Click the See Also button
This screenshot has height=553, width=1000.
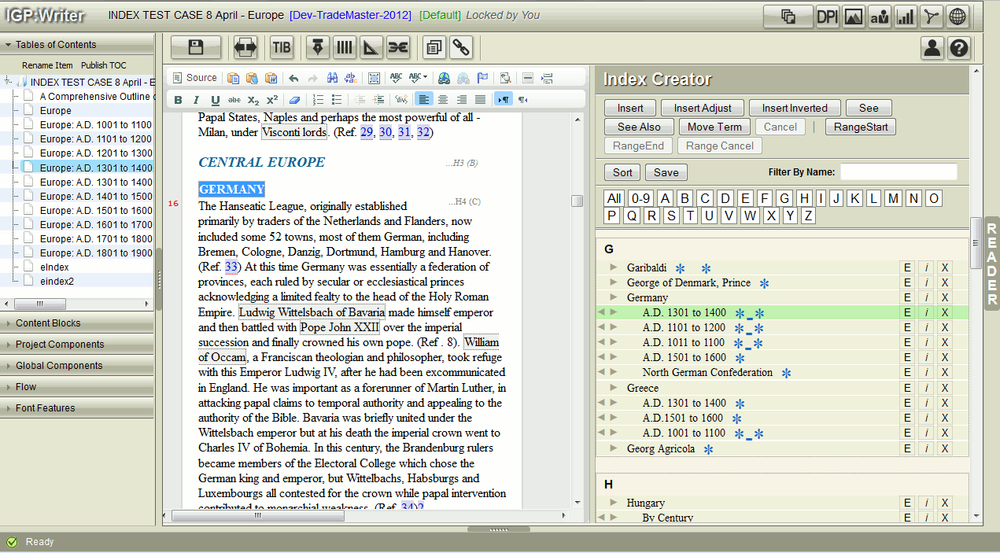639,127
